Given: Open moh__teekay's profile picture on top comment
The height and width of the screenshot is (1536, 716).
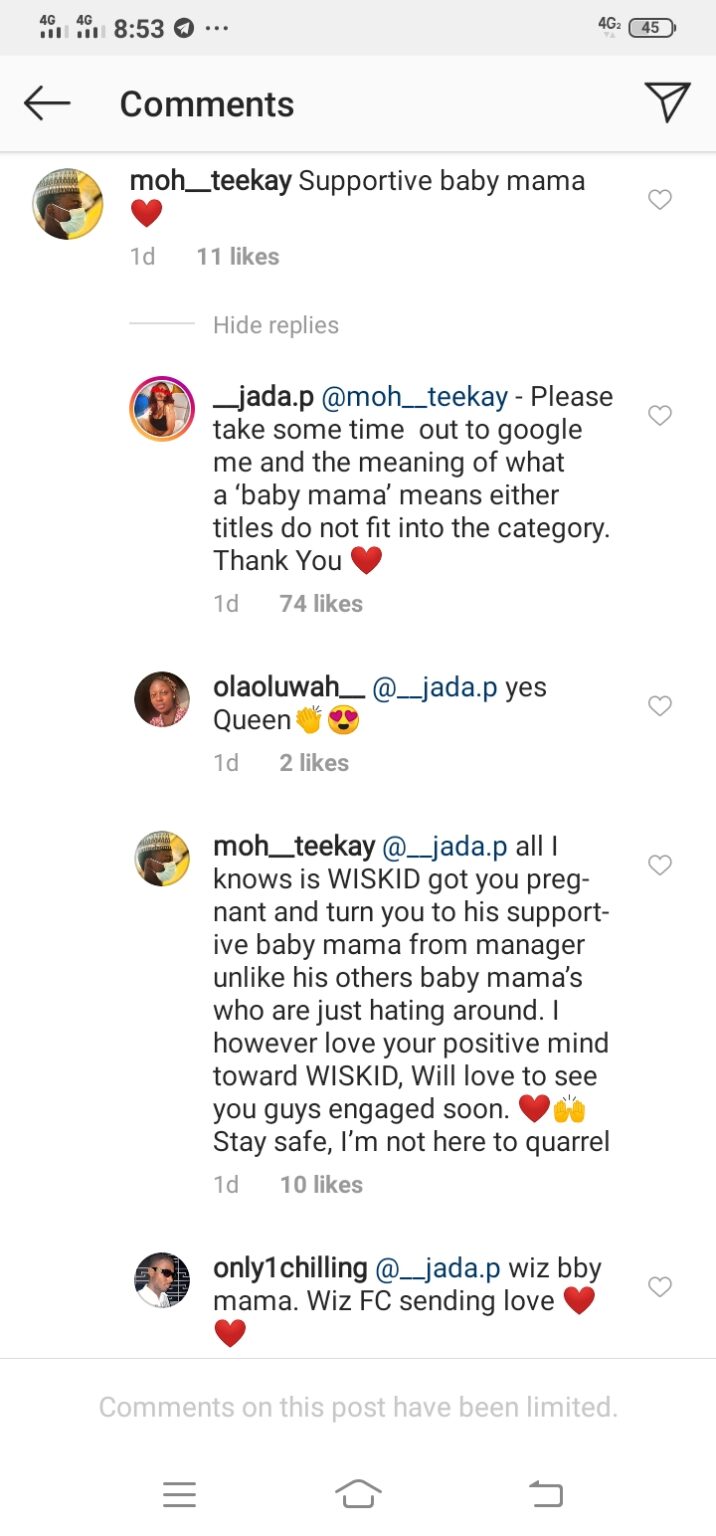Looking at the screenshot, I should (68, 204).
